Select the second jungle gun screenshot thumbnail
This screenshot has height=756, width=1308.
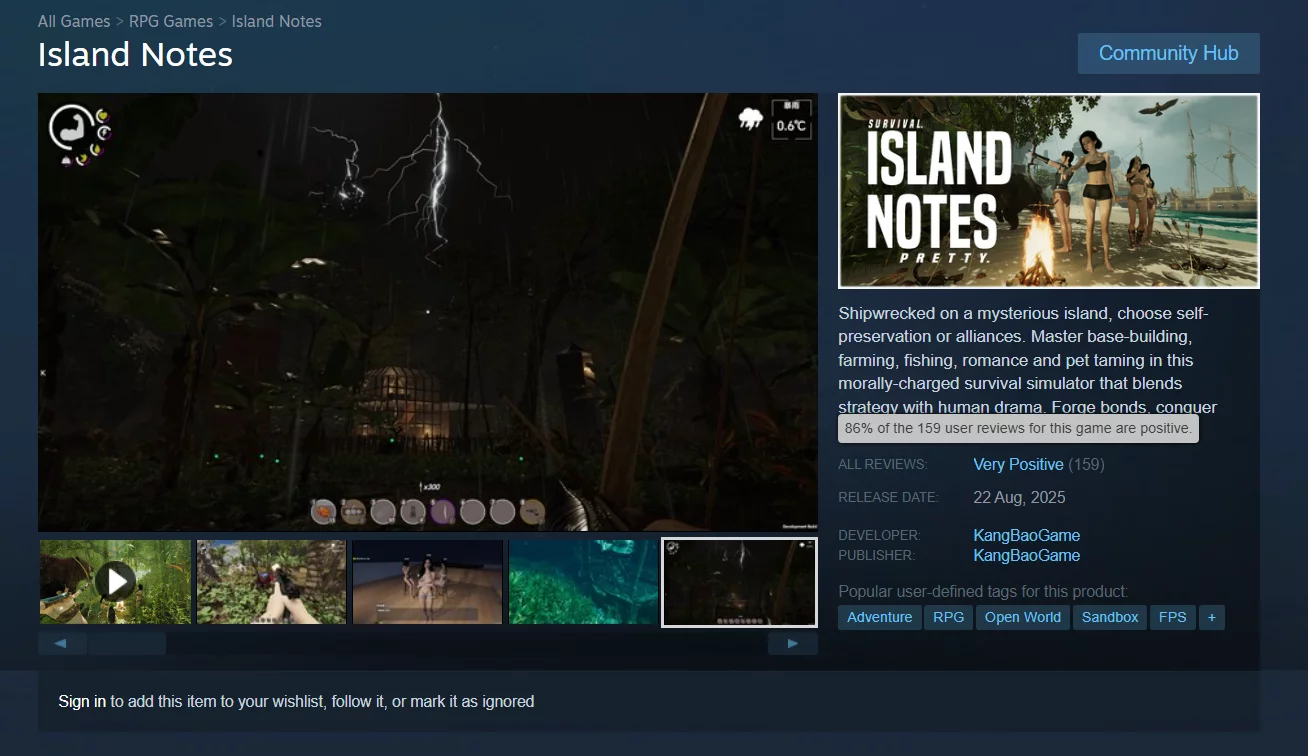pos(271,581)
